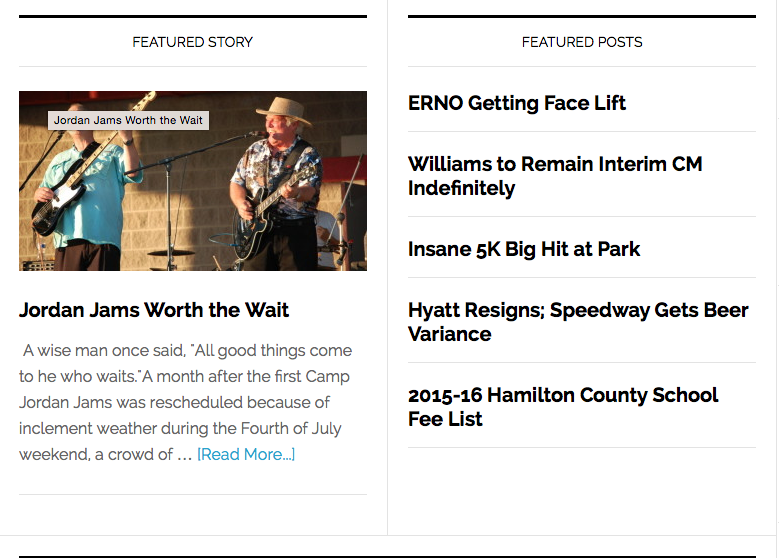Image resolution: width=779 pixels, height=558 pixels.
Task: Click the image tooltip label on photo
Action: pos(128,120)
